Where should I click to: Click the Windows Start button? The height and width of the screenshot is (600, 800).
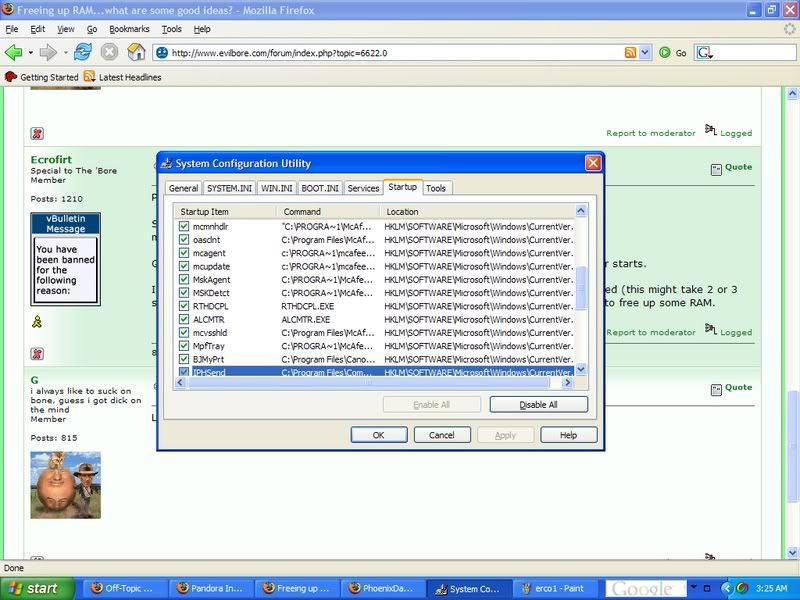coord(35,588)
